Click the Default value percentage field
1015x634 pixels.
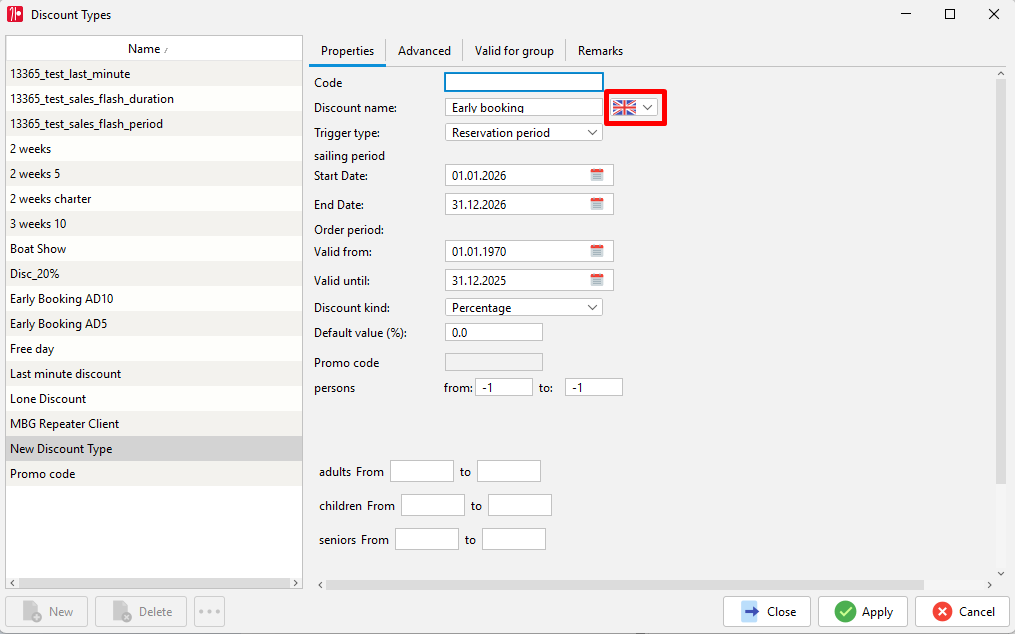pyautogui.click(x=493, y=332)
